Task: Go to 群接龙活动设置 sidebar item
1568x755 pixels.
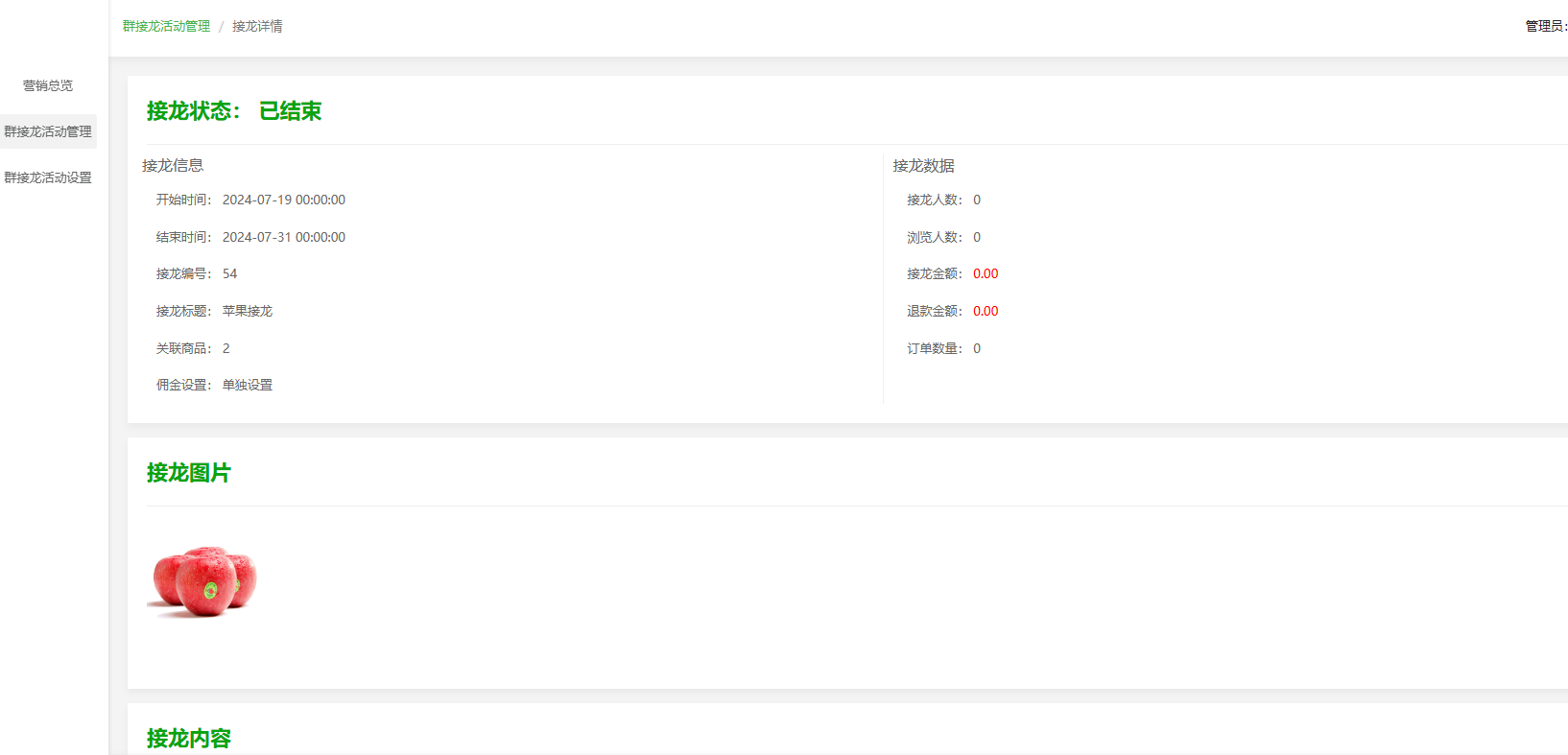Action: (x=48, y=177)
